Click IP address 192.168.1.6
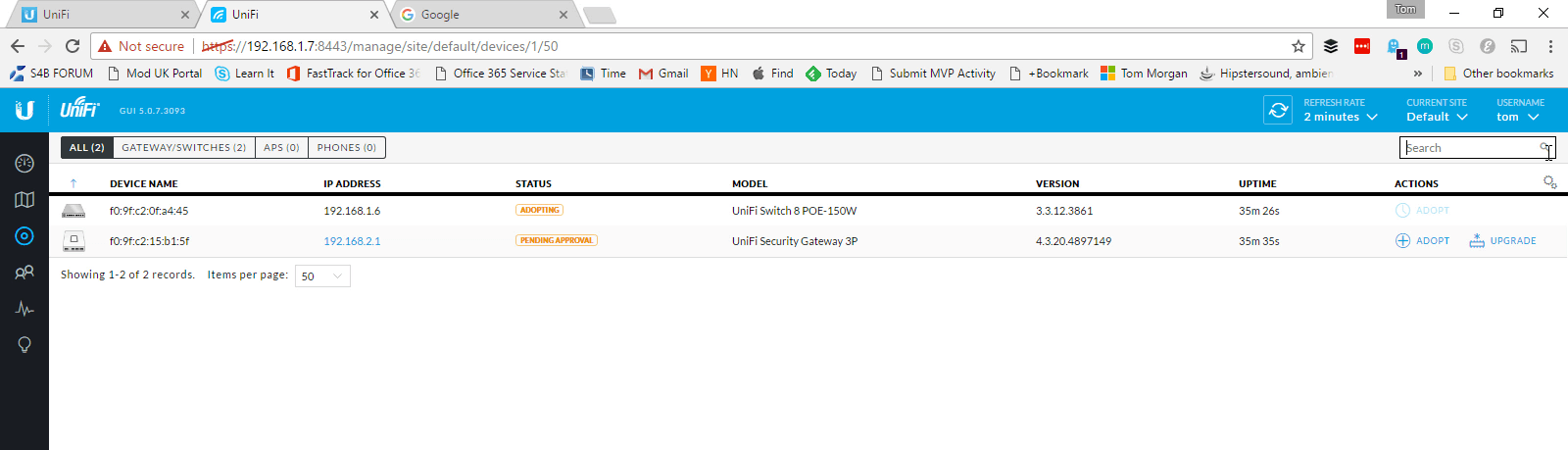Viewport: 1568px width, 450px height. tap(352, 211)
